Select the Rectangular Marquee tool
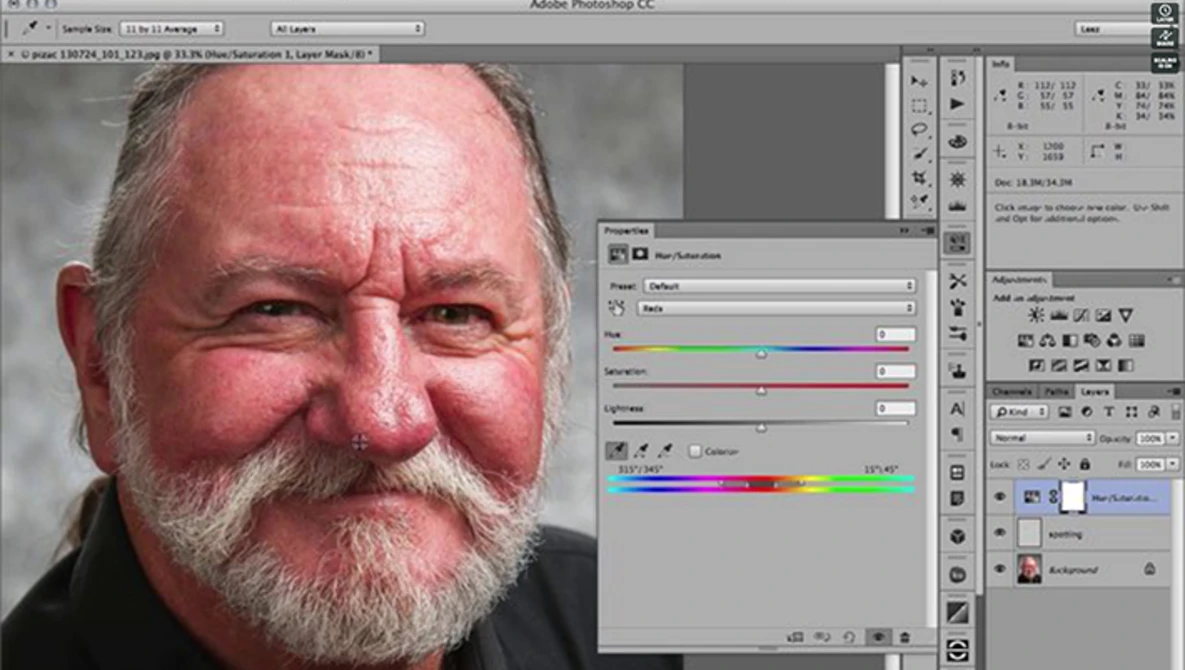Viewport: 1185px width, 670px height. tap(919, 105)
